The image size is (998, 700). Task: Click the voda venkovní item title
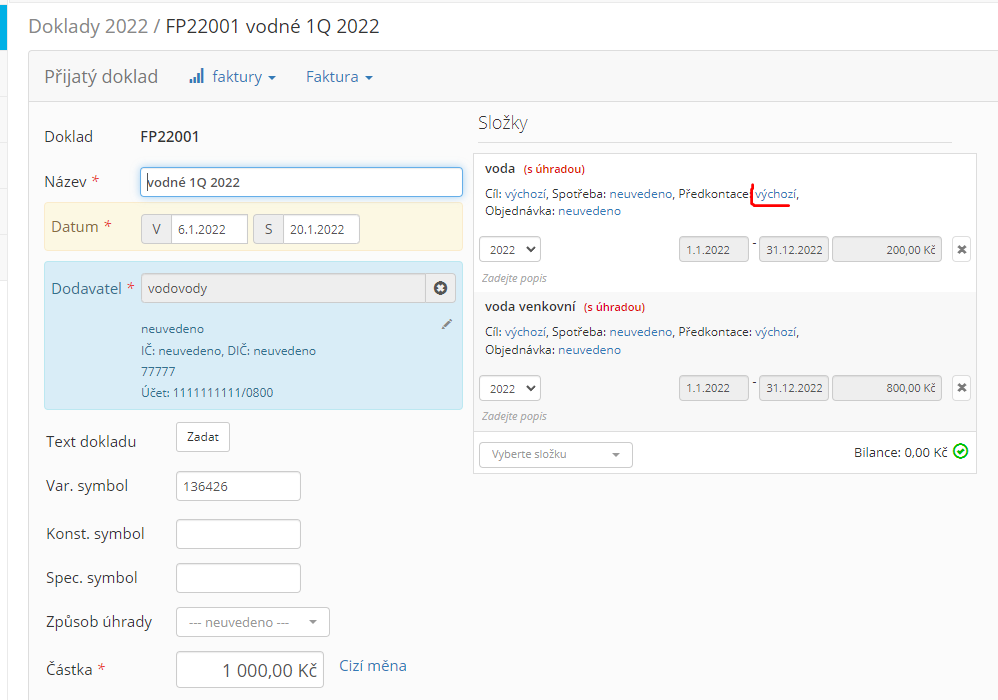pos(530,307)
